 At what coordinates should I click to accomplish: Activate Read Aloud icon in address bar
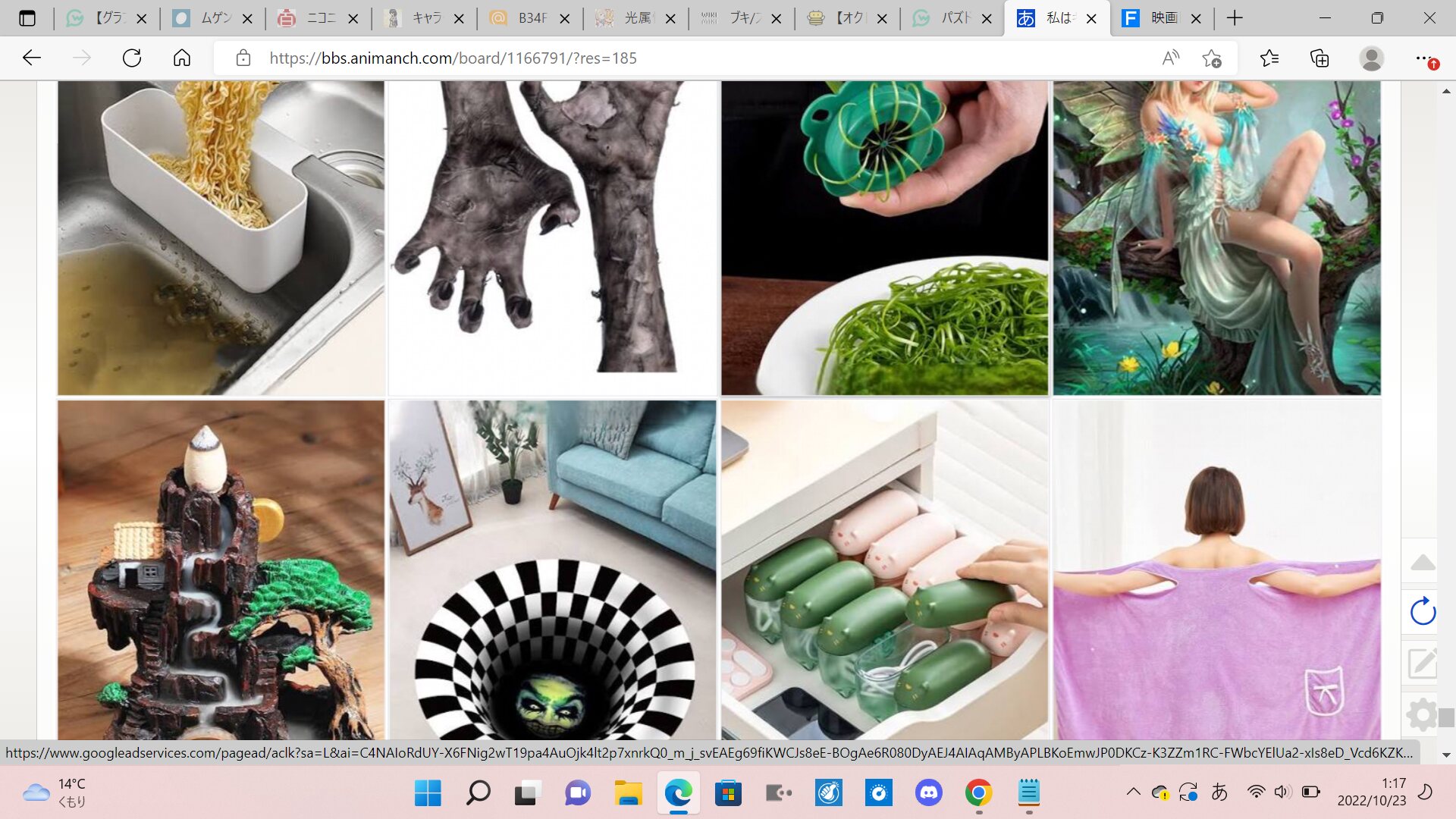1171,58
